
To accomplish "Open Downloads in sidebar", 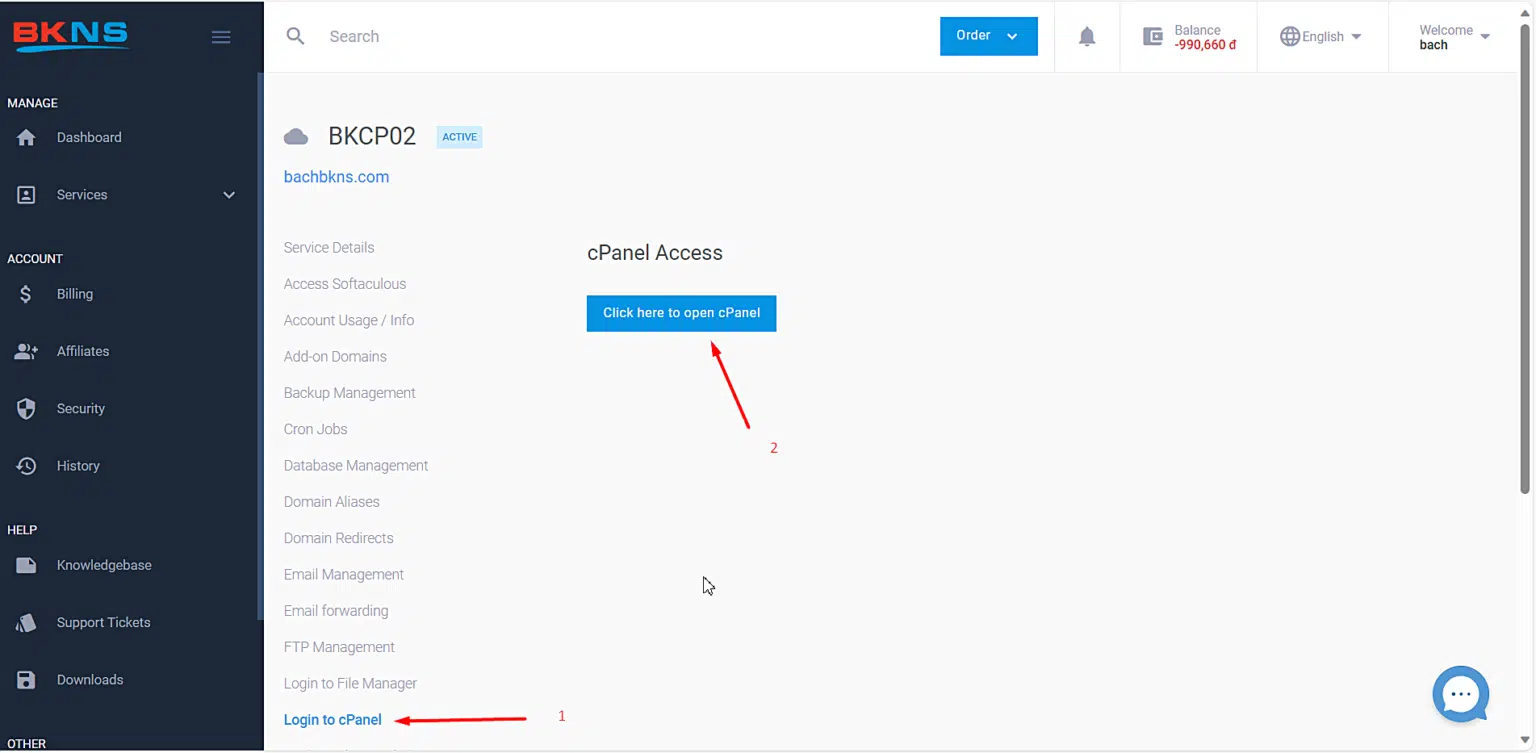I will click(90, 680).
